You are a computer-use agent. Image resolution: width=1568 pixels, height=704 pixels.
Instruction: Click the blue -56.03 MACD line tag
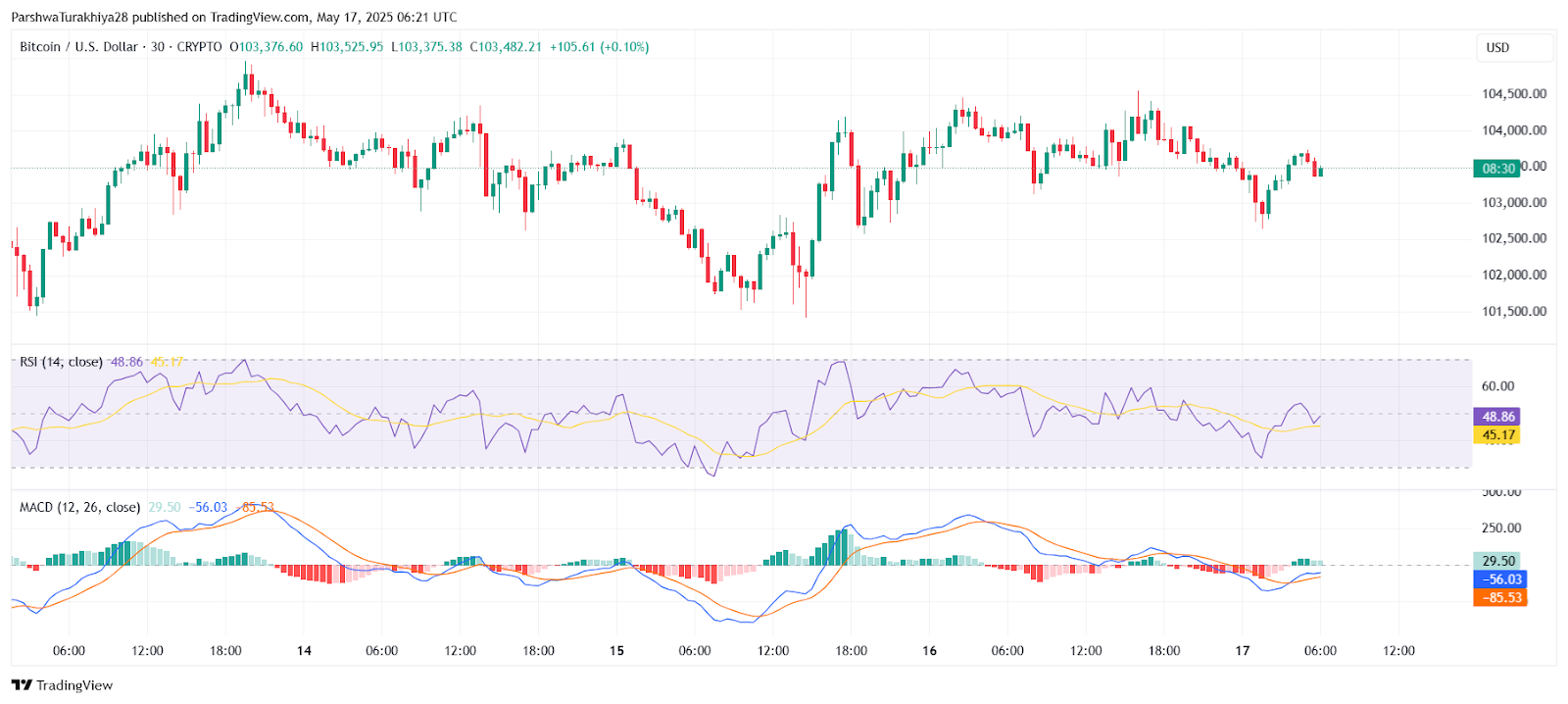1500,579
